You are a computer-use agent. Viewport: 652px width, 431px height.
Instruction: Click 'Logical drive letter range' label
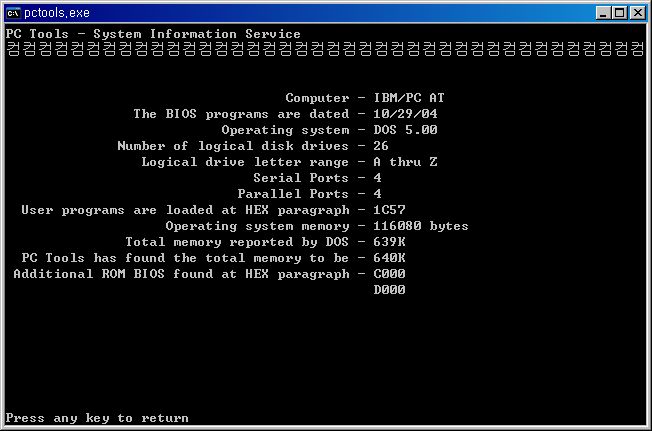(245, 162)
